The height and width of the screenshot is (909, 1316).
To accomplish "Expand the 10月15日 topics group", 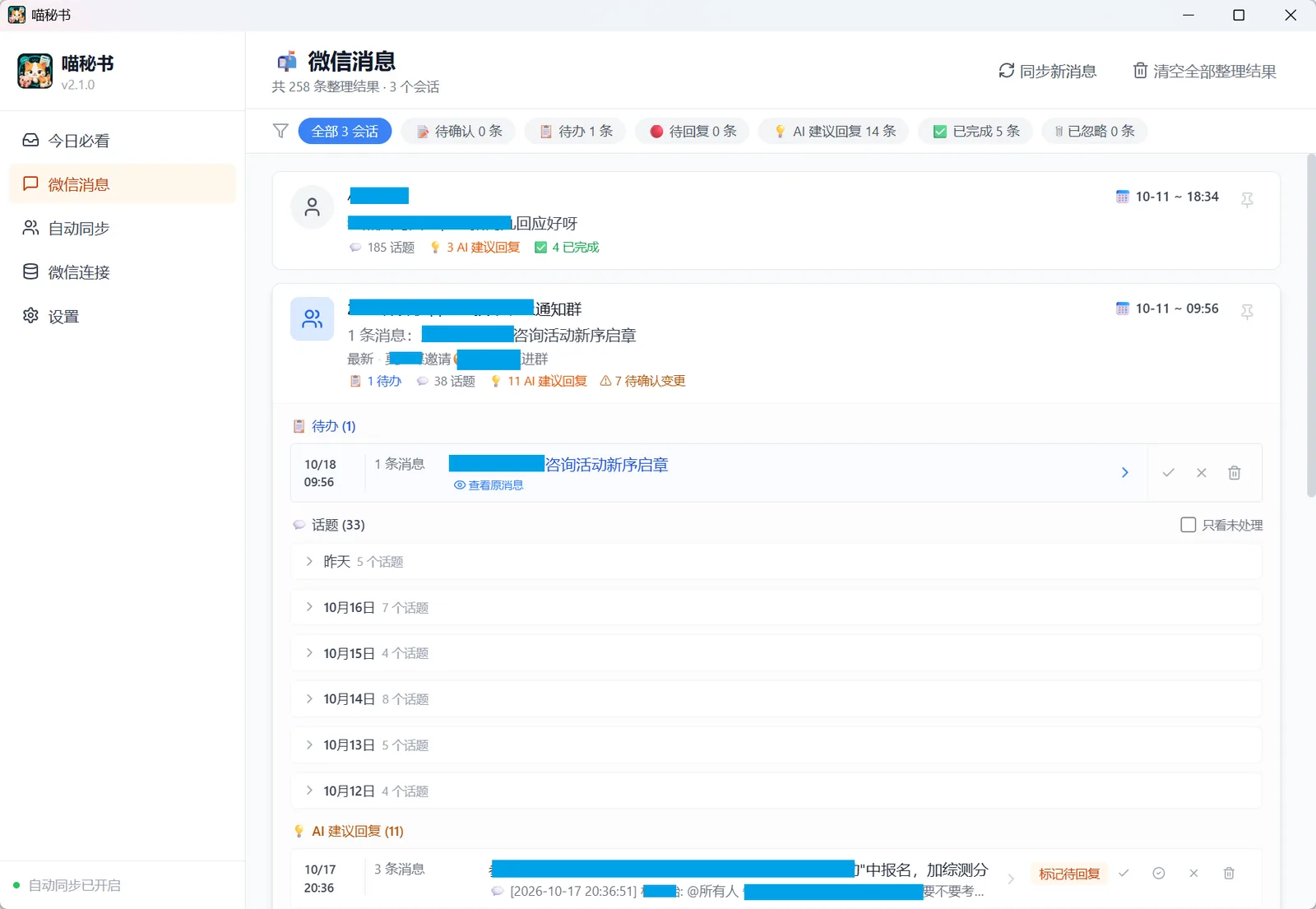I will (x=776, y=653).
